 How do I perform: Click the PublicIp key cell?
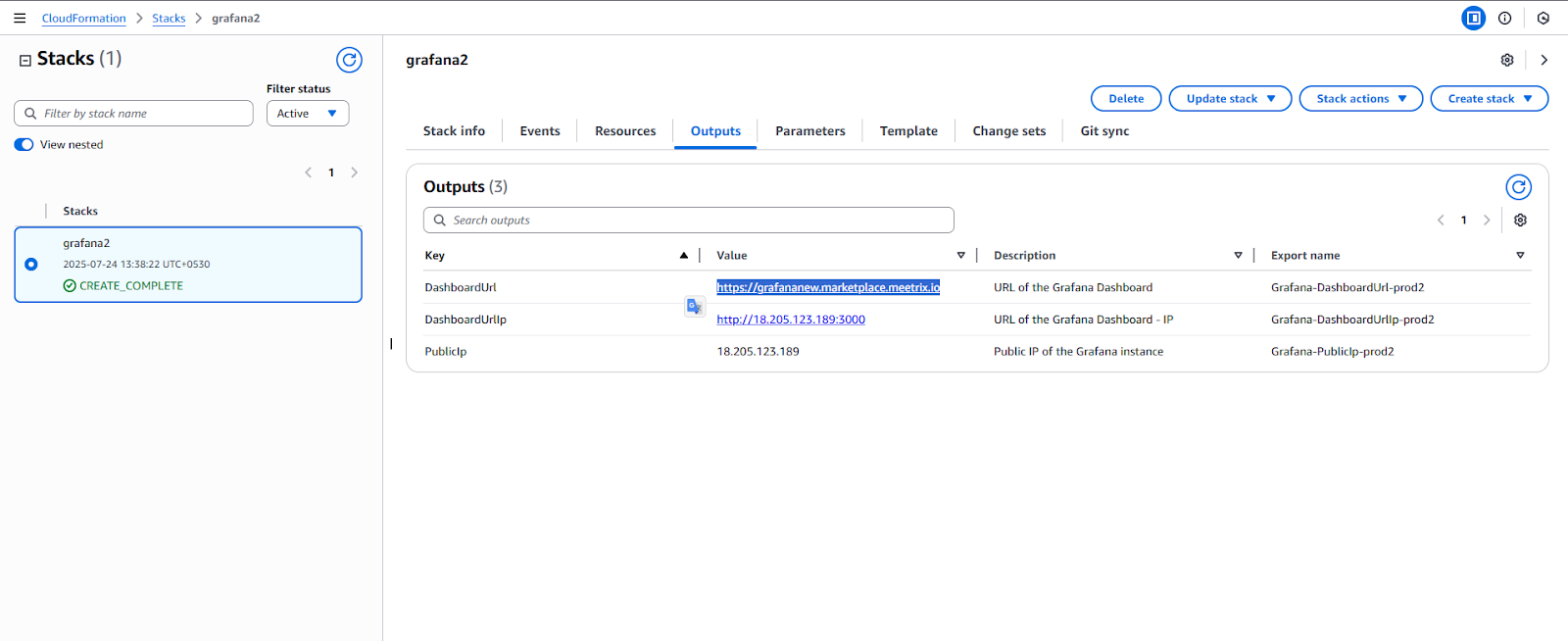446,352
